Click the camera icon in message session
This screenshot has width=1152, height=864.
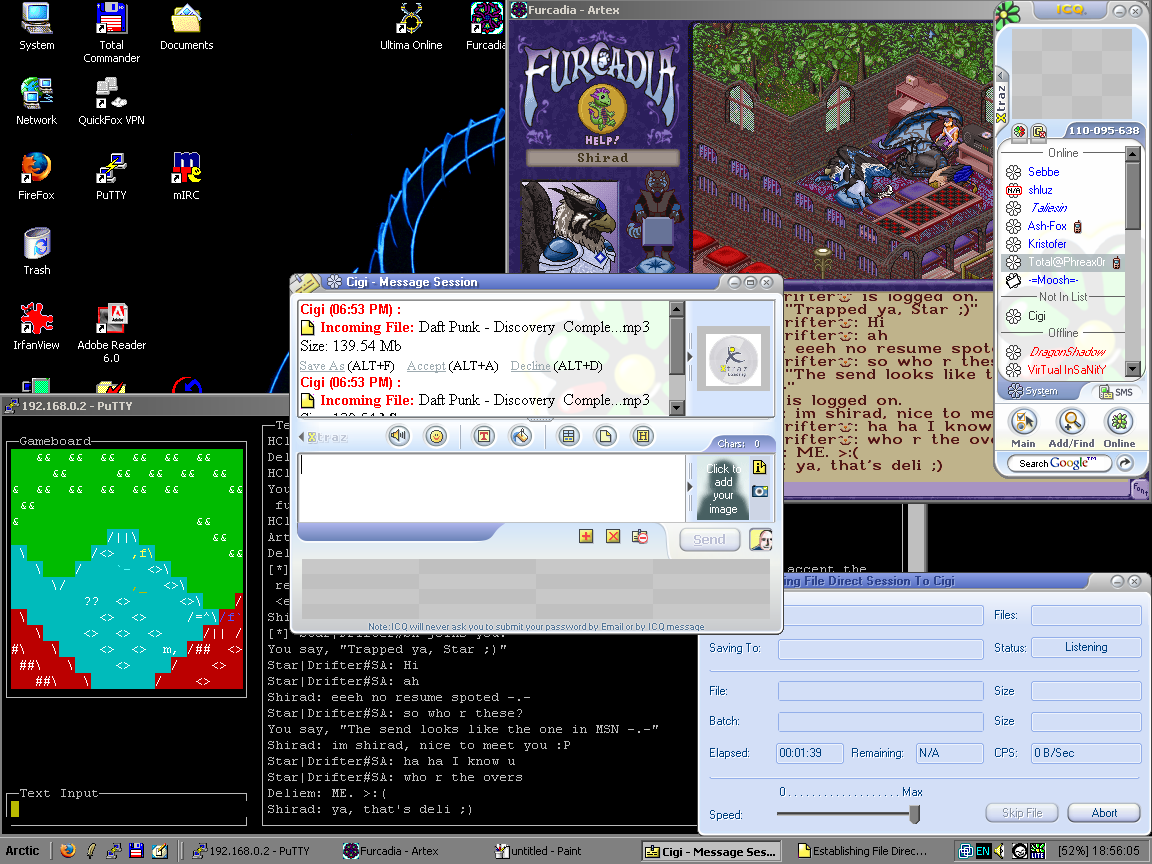pos(760,491)
